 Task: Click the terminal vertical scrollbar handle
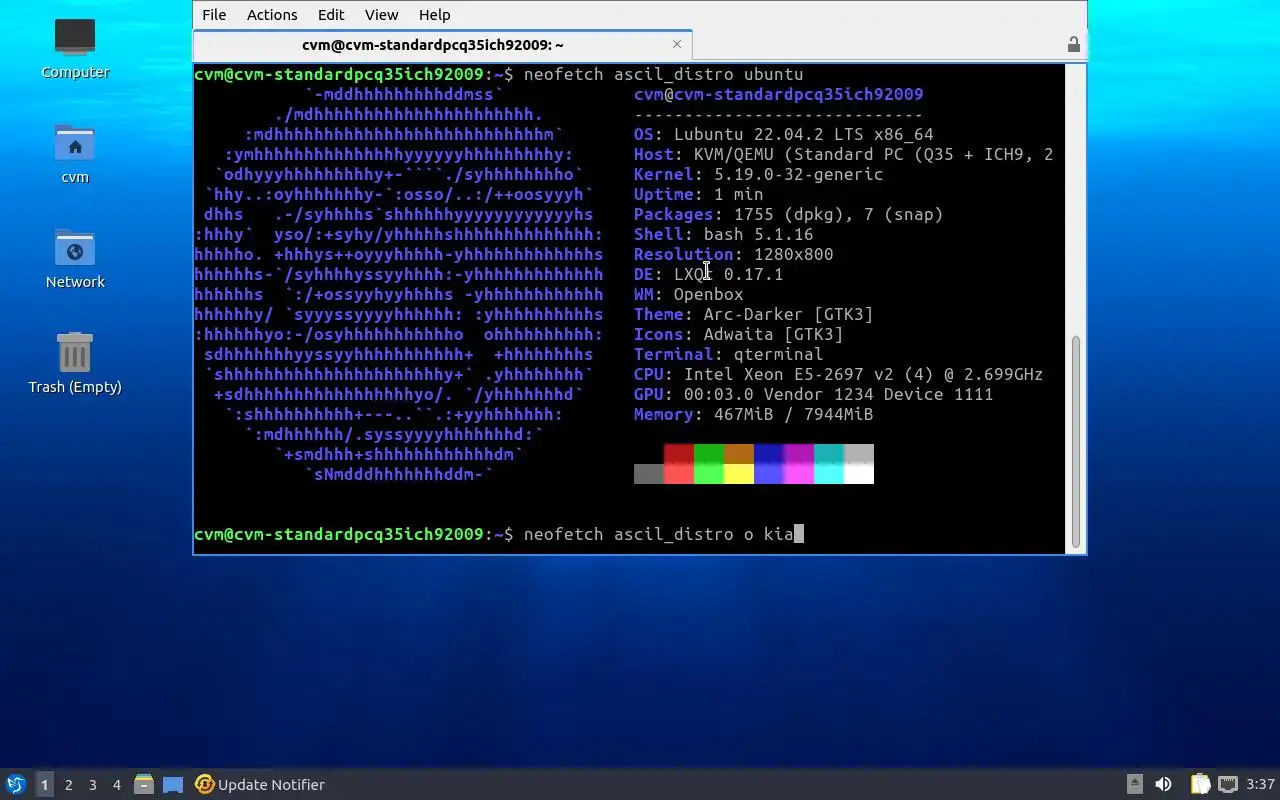pos(1076,442)
